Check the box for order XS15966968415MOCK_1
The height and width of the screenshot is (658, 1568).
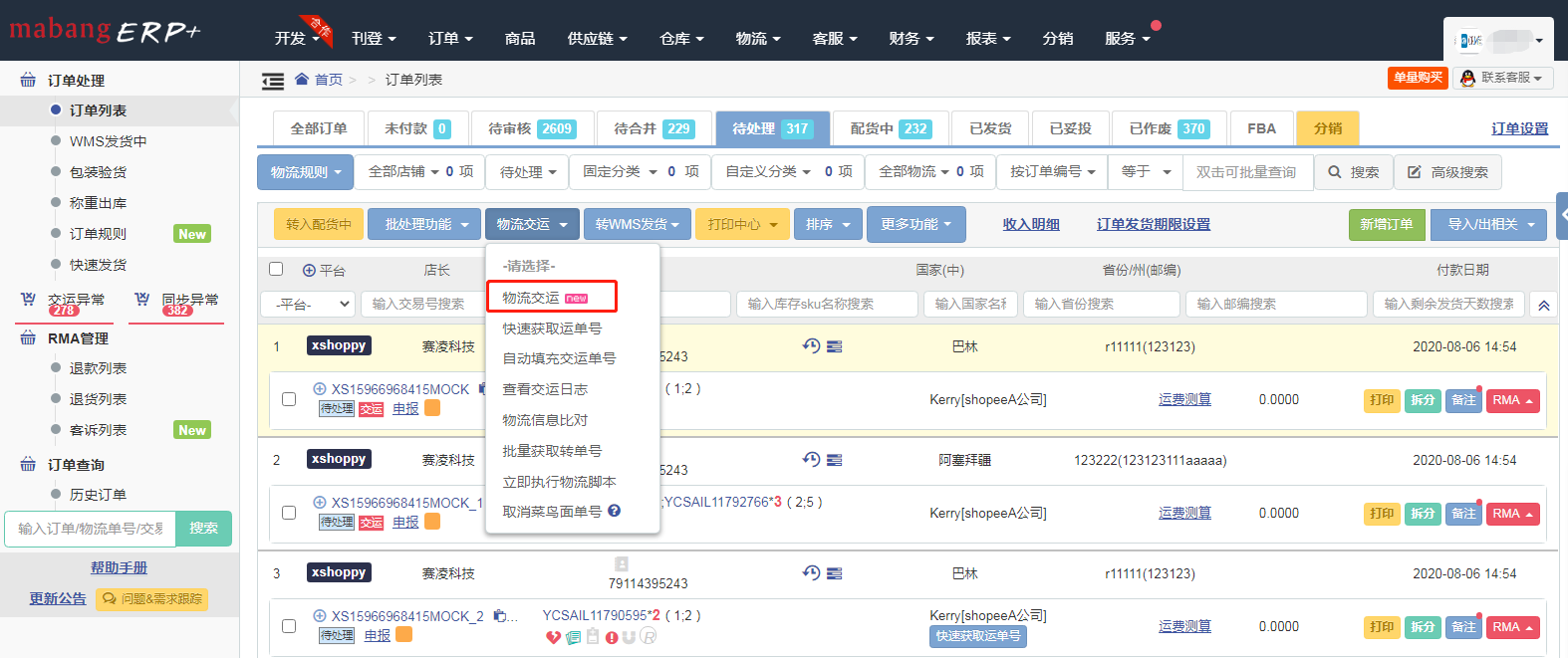click(x=289, y=513)
